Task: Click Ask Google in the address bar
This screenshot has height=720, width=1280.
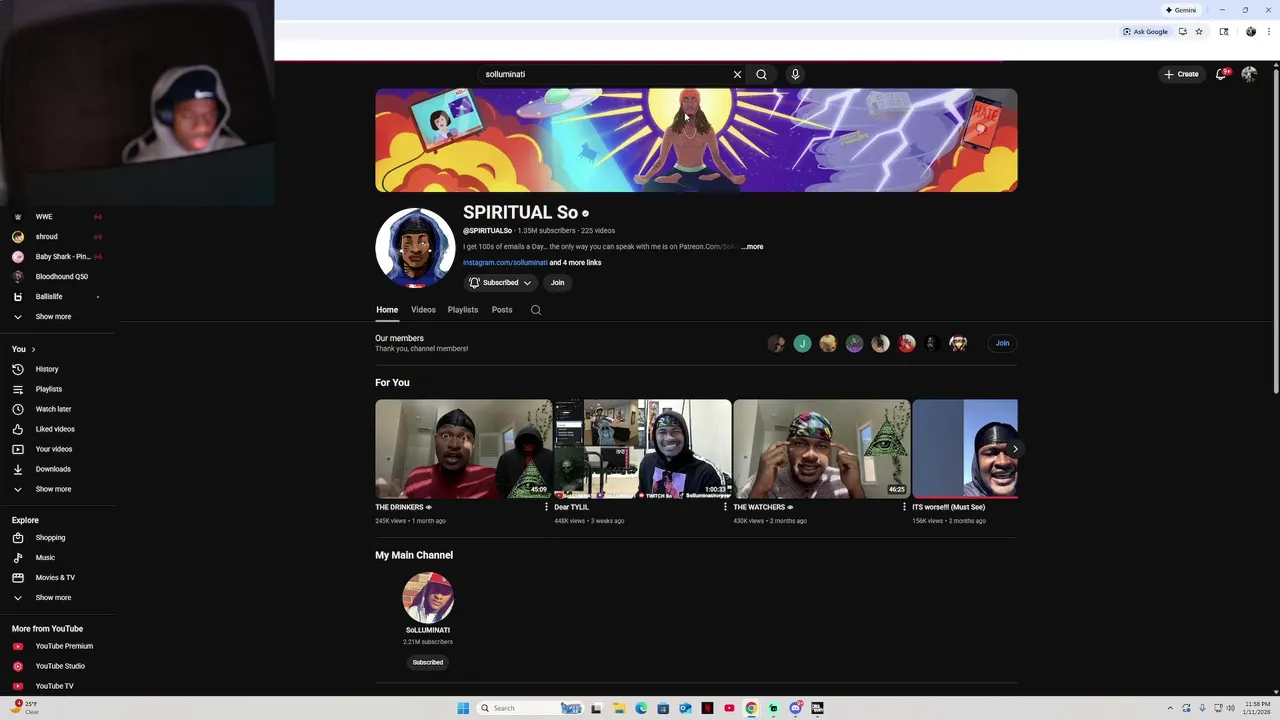Action: point(1145,32)
